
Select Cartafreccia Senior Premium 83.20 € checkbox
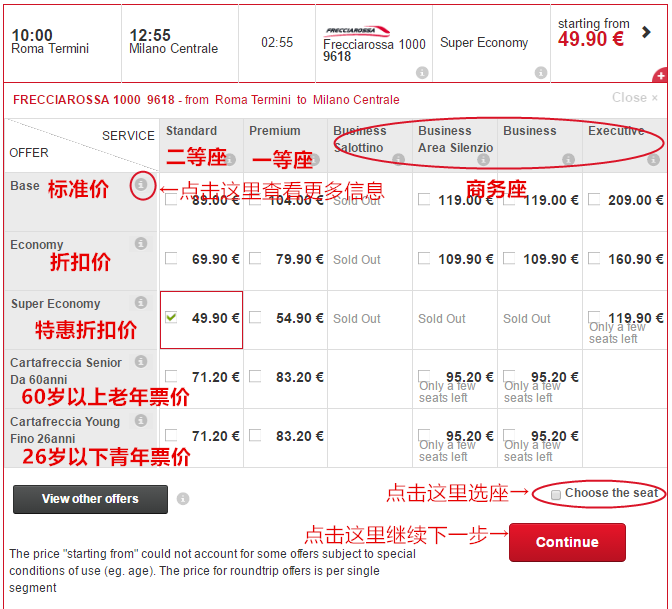pyautogui.click(x=255, y=377)
